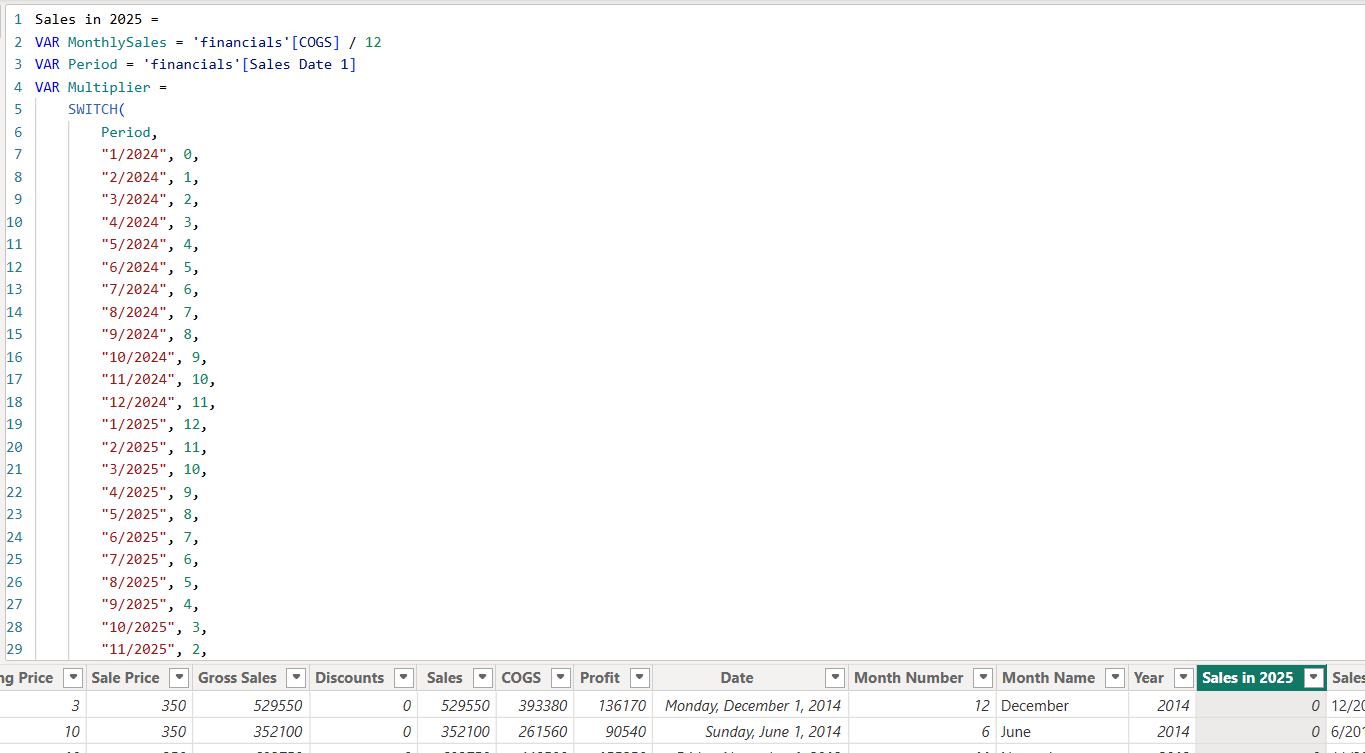Click the "7/2024" string in the formula
This screenshot has height=753, width=1365.
134,289
